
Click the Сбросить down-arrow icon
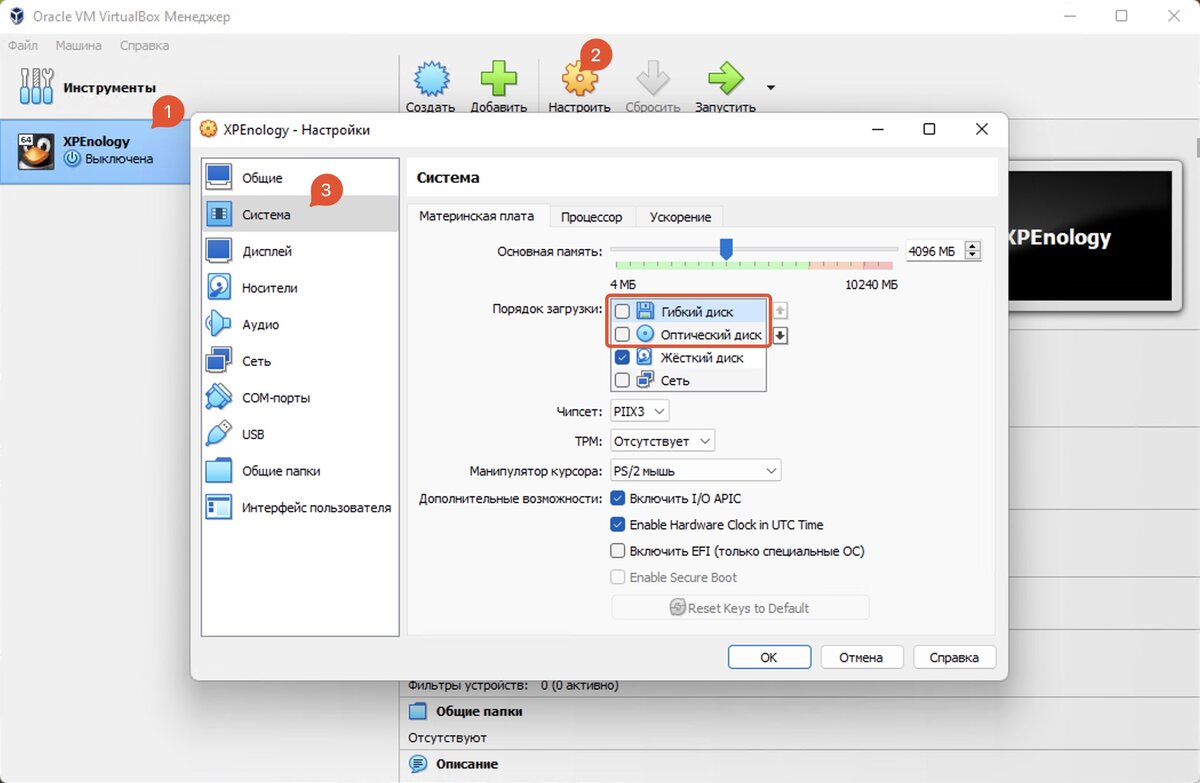point(653,78)
